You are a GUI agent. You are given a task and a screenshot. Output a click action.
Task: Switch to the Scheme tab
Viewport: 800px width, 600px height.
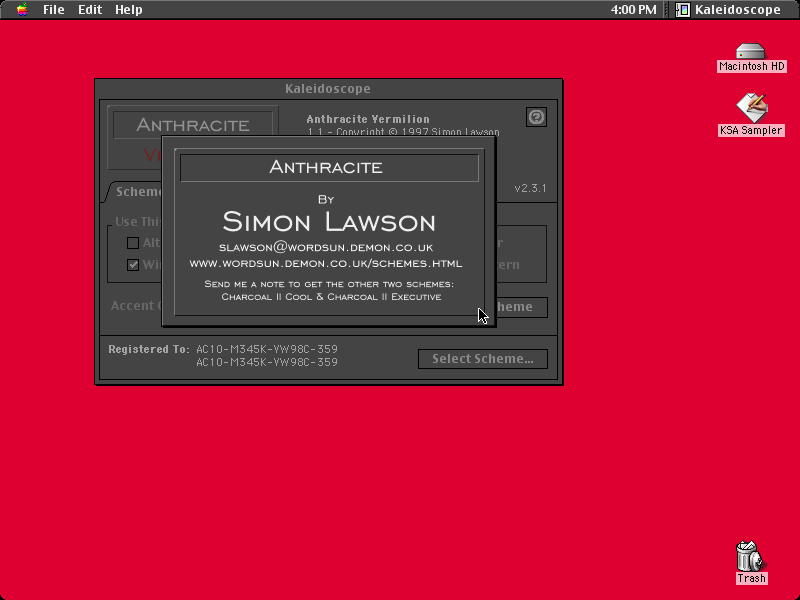tap(135, 192)
